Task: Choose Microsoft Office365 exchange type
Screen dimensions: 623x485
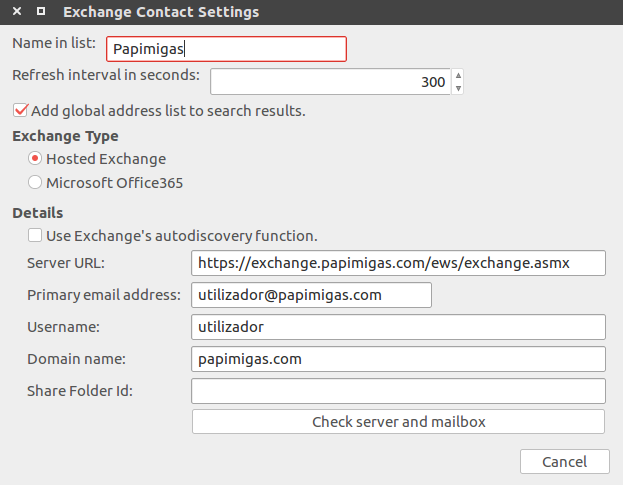Action: click(35, 183)
